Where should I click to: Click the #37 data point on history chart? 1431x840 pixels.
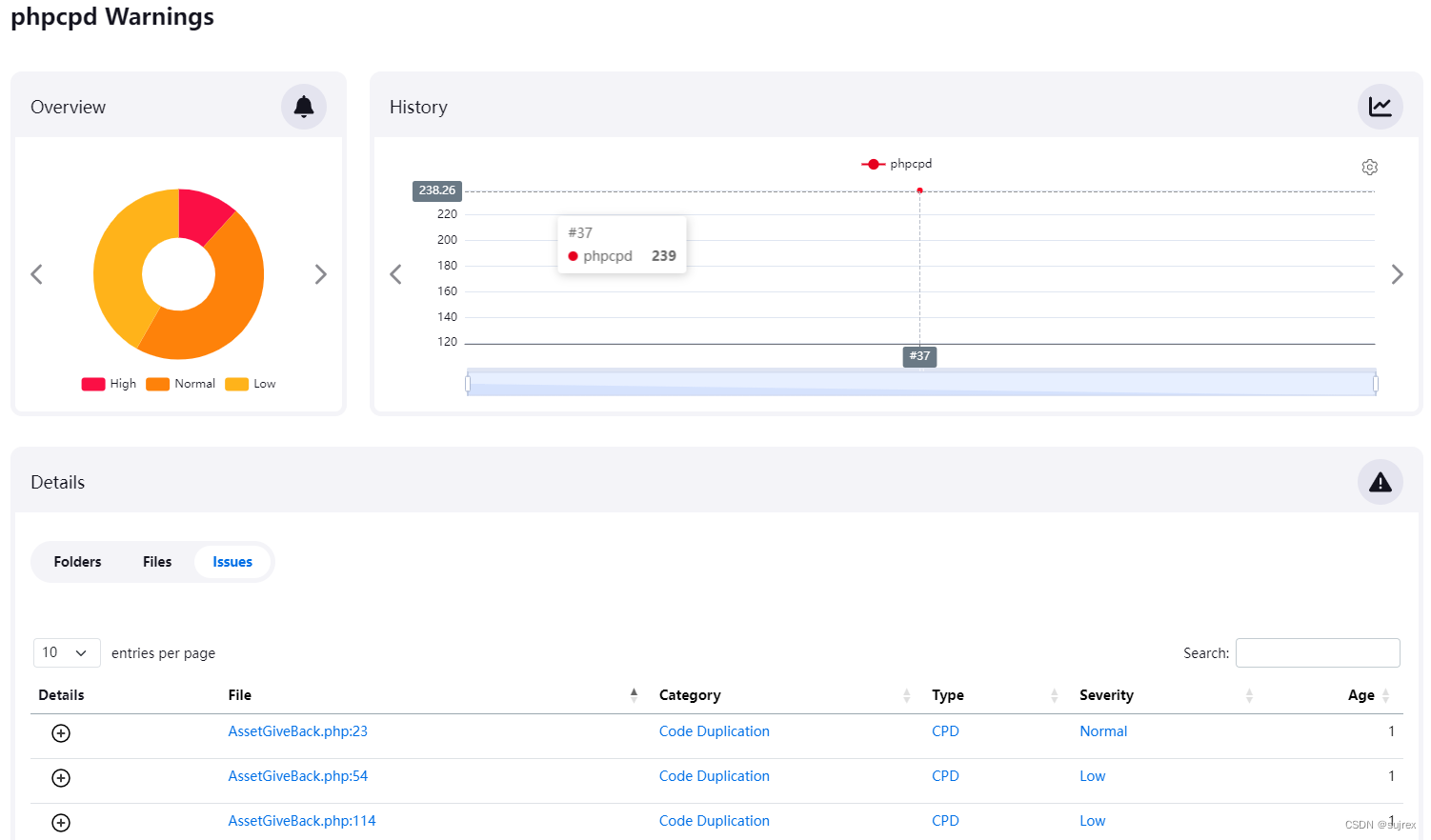[x=919, y=190]
